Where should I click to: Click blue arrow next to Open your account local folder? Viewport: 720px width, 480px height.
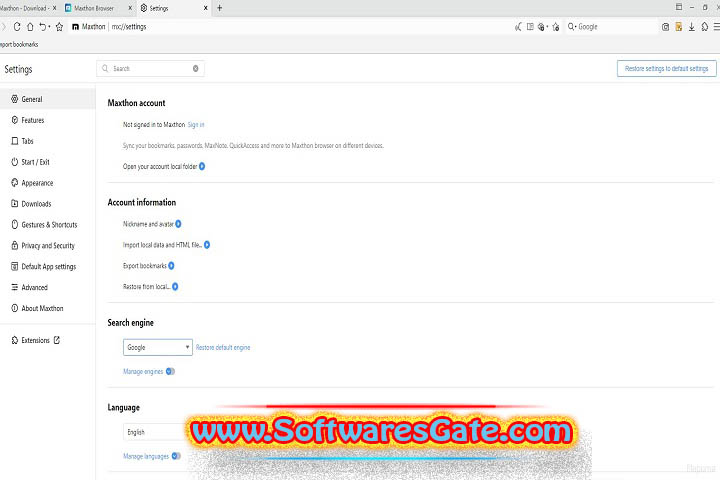[202, 166]
